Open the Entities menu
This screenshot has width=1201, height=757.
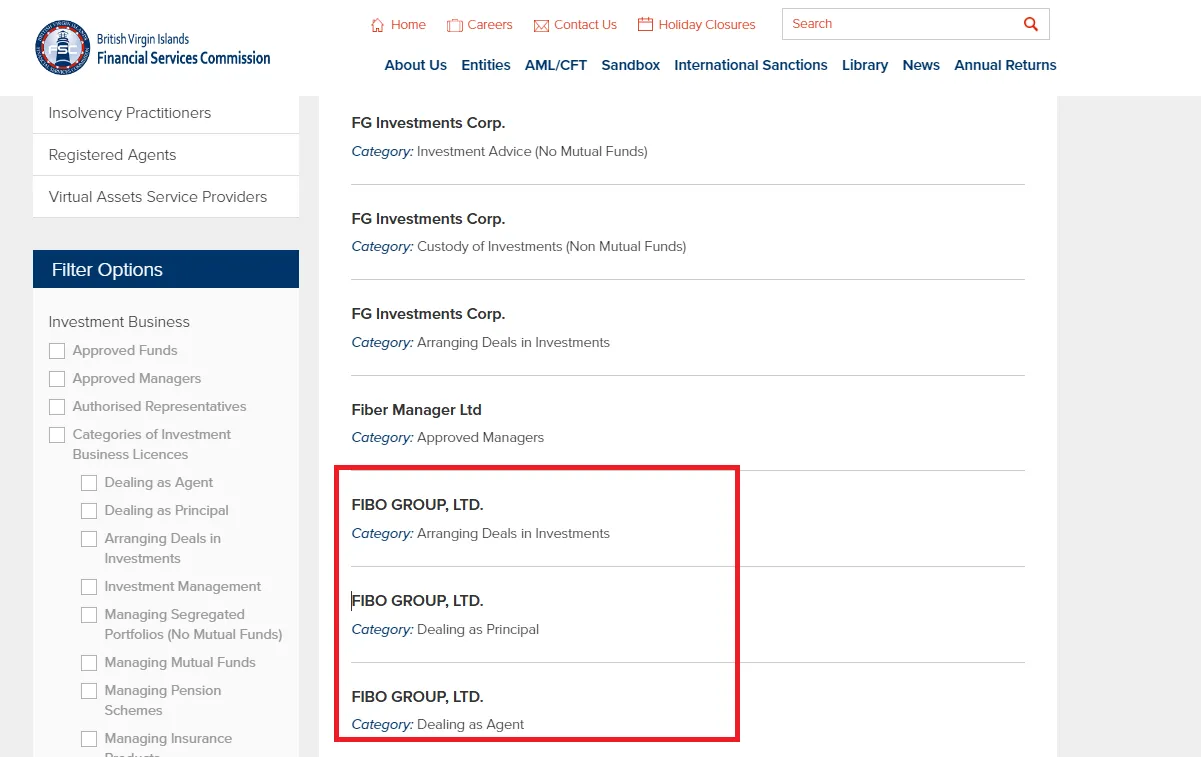(486, 65)
